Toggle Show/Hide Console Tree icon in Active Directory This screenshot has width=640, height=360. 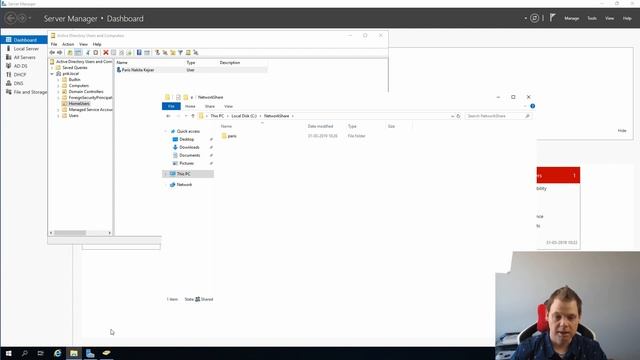[78, 52]
